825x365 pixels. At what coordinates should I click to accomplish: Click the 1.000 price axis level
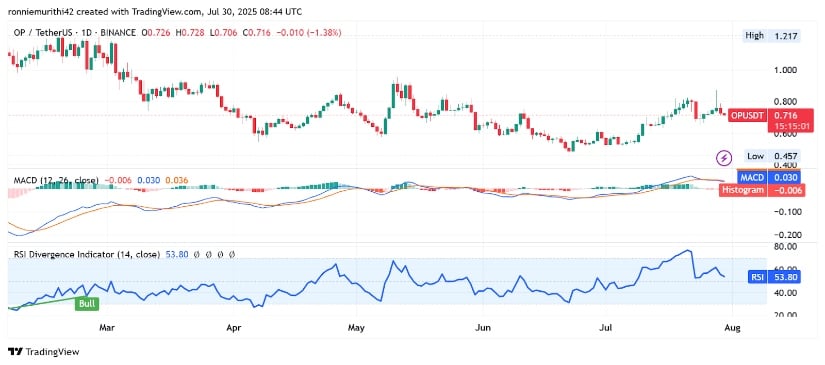click(x=786, y=70)
